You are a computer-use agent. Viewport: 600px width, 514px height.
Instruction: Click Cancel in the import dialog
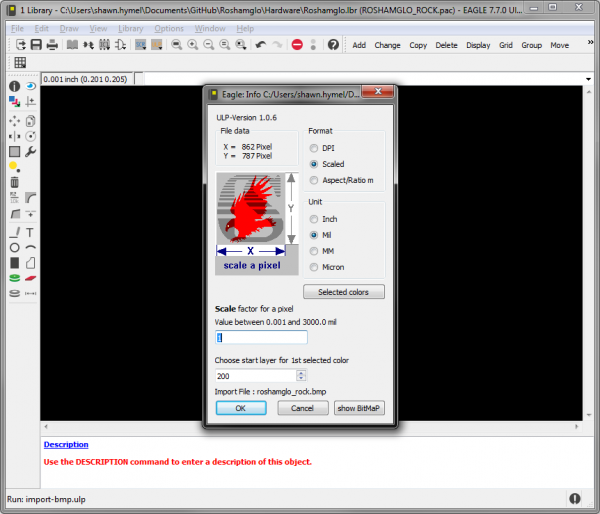[303, 408]
